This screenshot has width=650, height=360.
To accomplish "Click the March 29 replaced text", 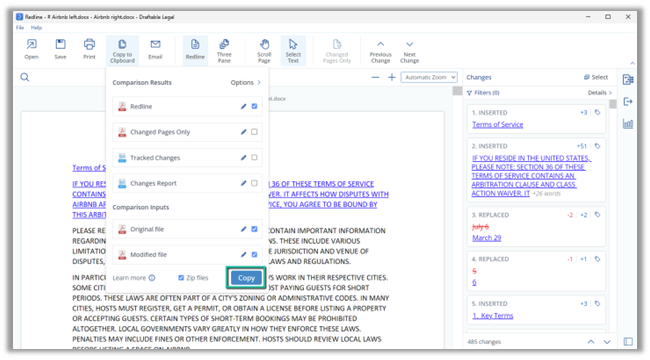I will pos(487,238).
